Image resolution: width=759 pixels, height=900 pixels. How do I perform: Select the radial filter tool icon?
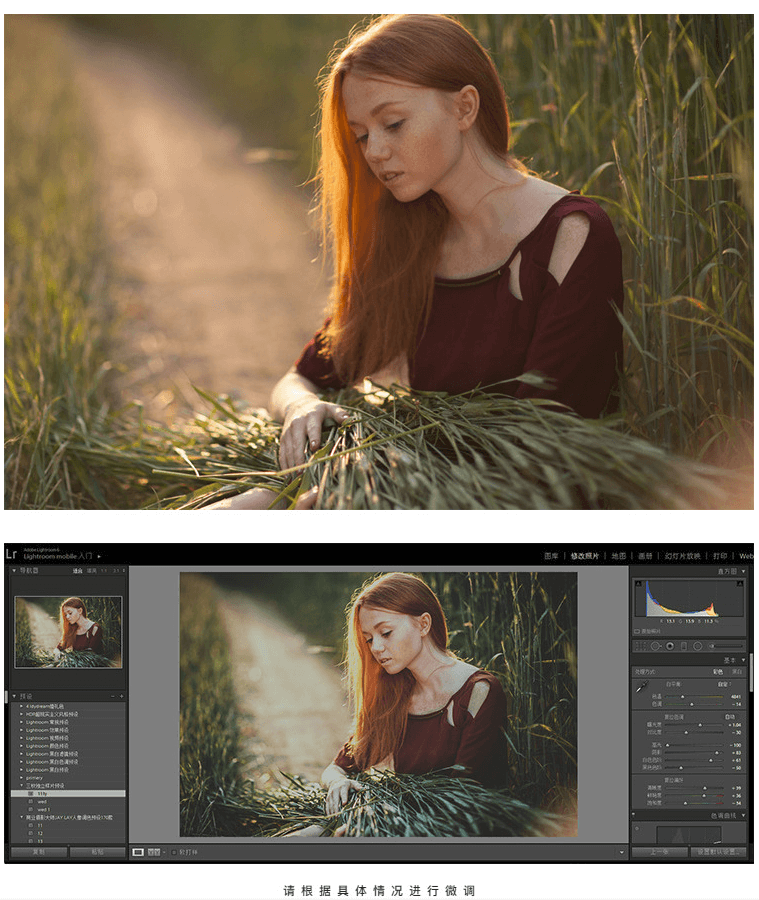(698, 646)
